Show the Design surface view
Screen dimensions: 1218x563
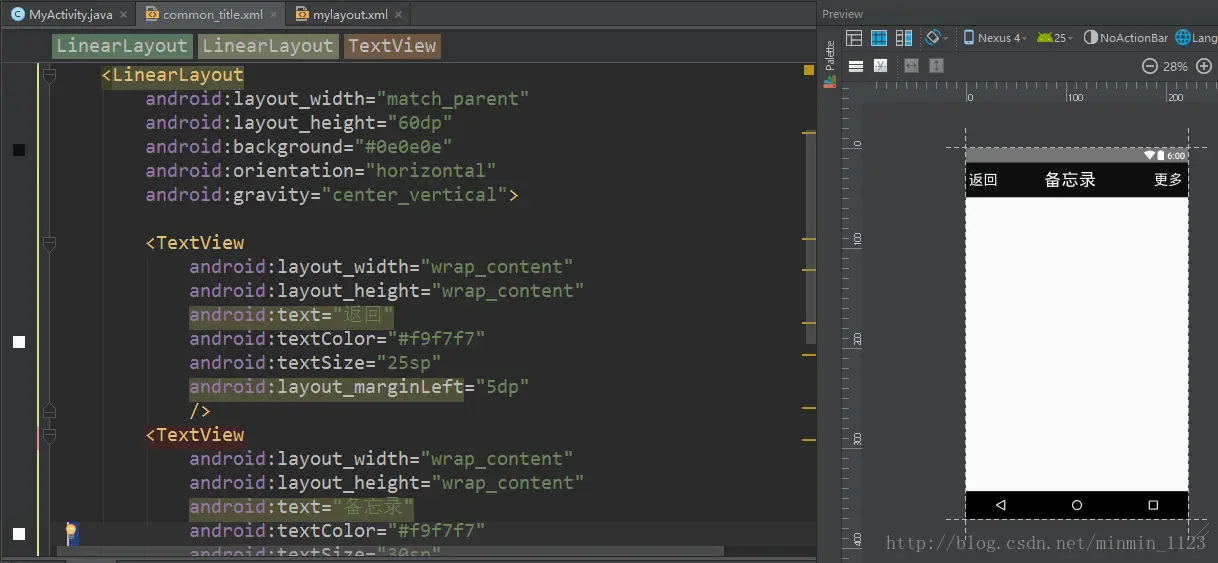pos(854,38)
